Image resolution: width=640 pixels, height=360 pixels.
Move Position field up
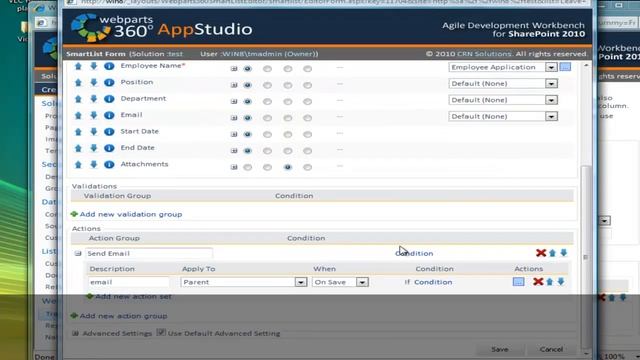[78, 82]
